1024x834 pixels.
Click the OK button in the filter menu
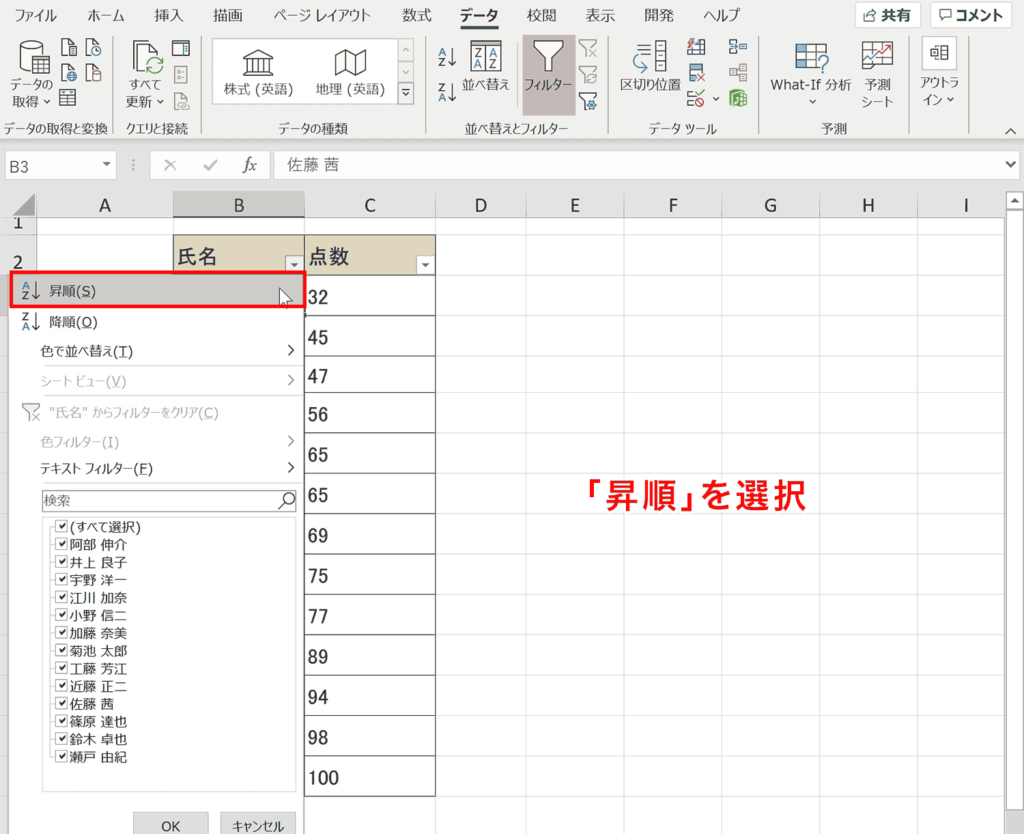pos(170,824)
